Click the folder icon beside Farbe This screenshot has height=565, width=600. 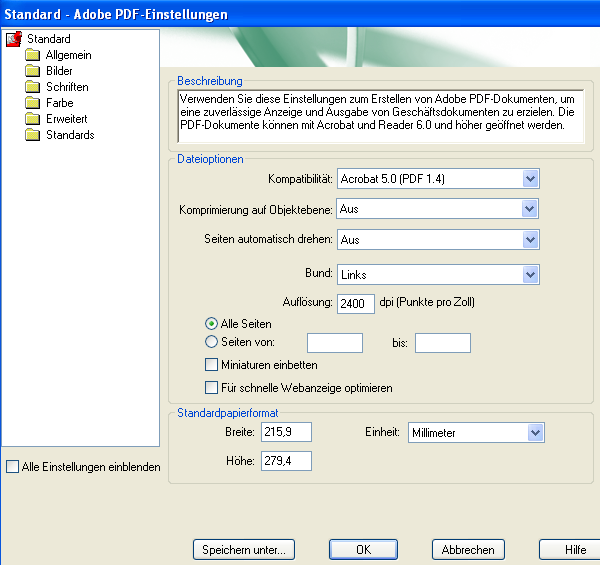click(33, 103)
